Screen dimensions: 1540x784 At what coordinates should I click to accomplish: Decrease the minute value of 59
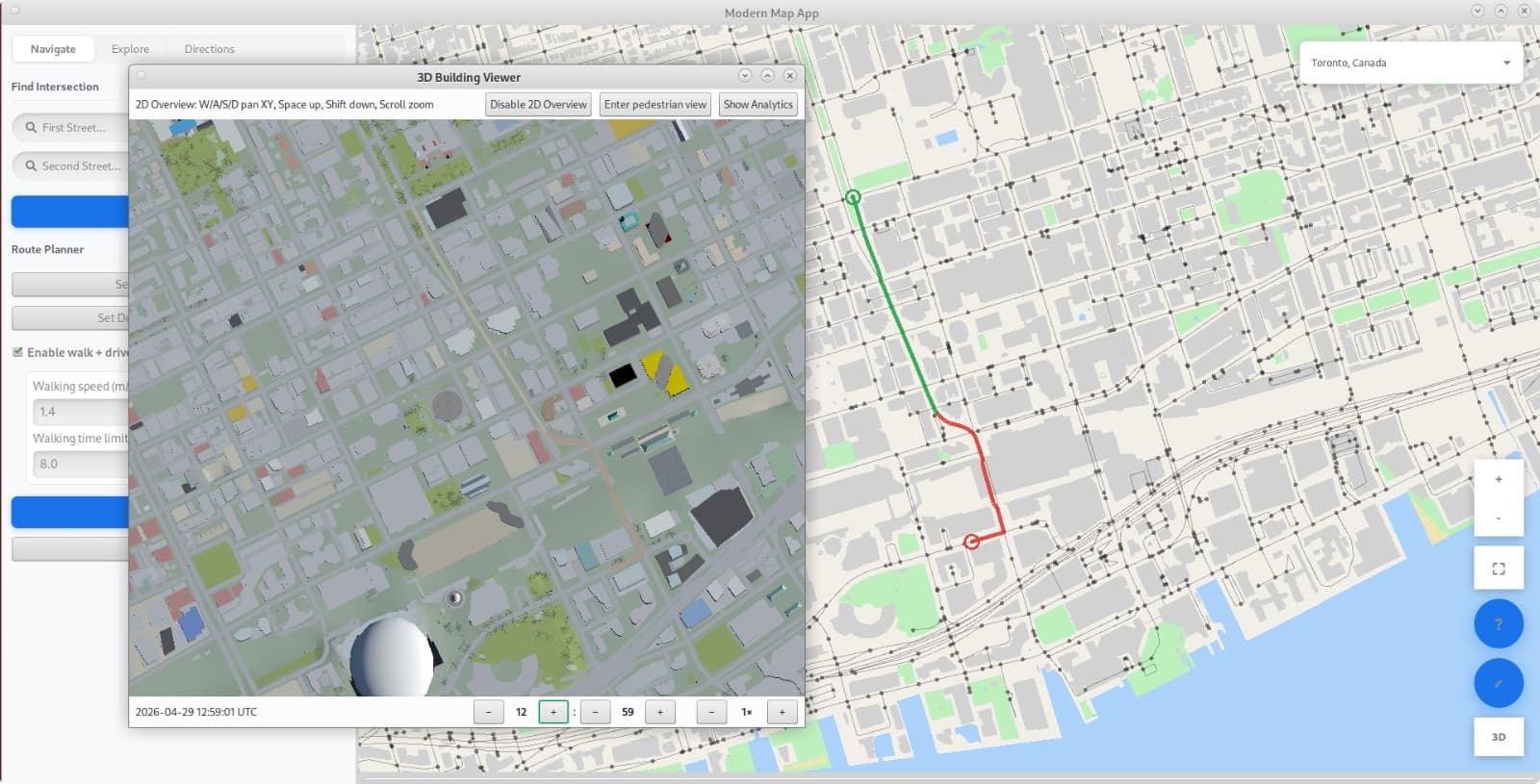[596, 712]
